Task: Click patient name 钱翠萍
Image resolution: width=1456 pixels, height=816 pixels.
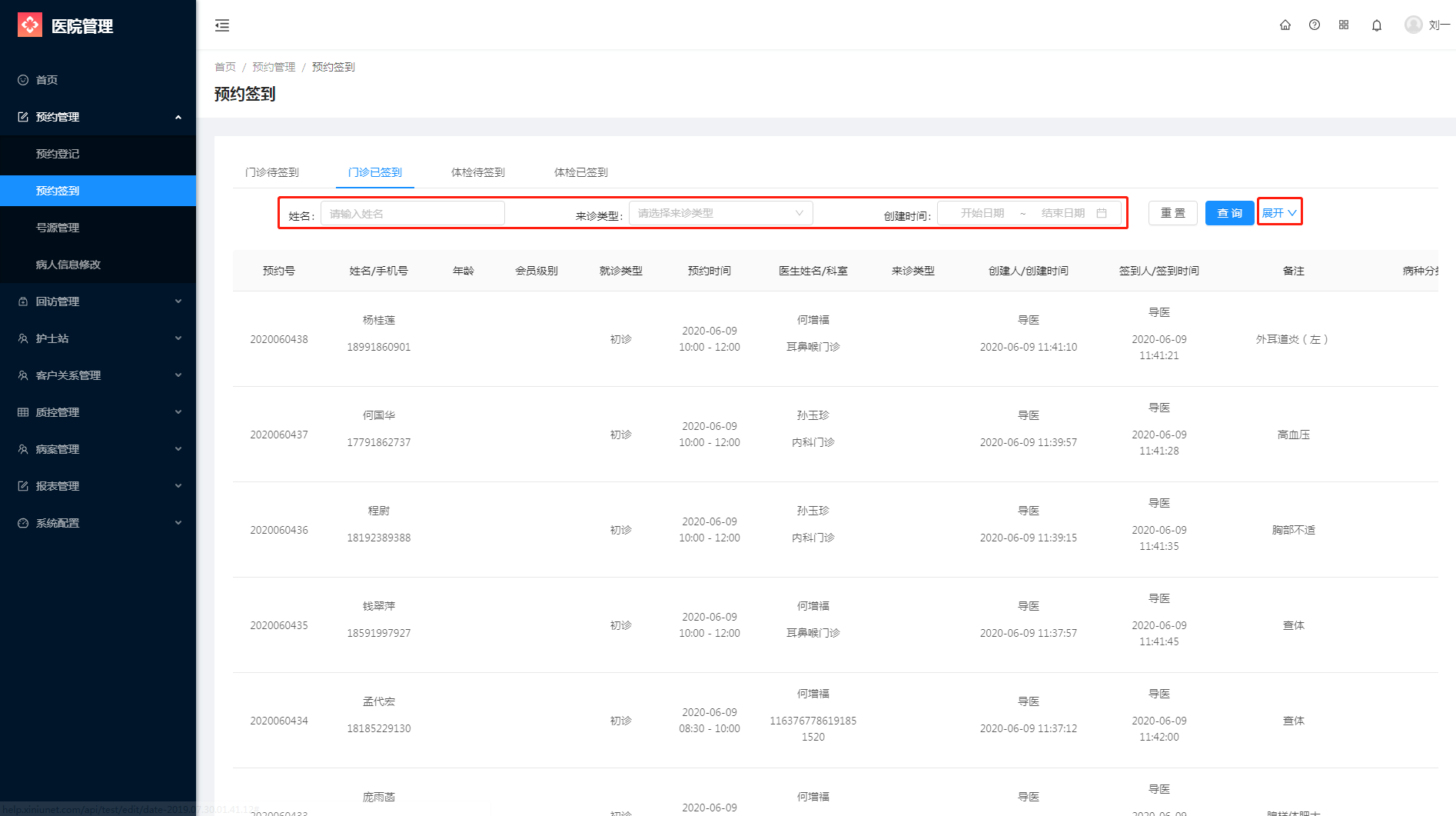Action: point(379,606)
